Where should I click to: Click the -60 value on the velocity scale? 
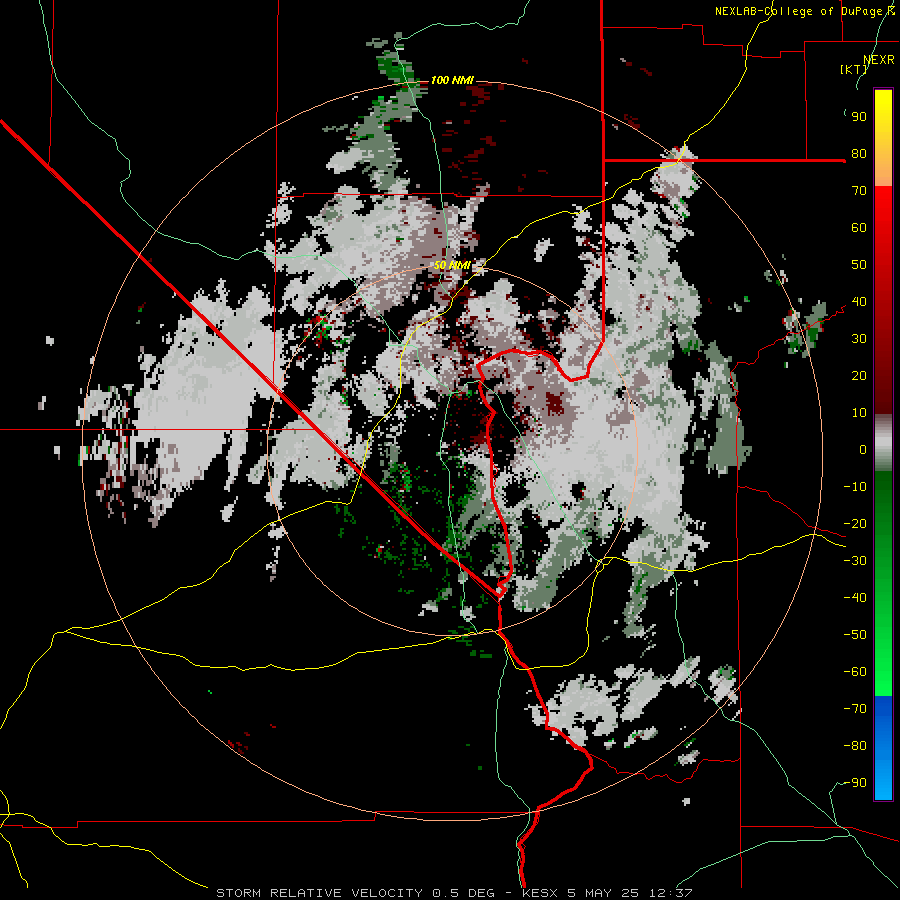(x=855, y=672)
